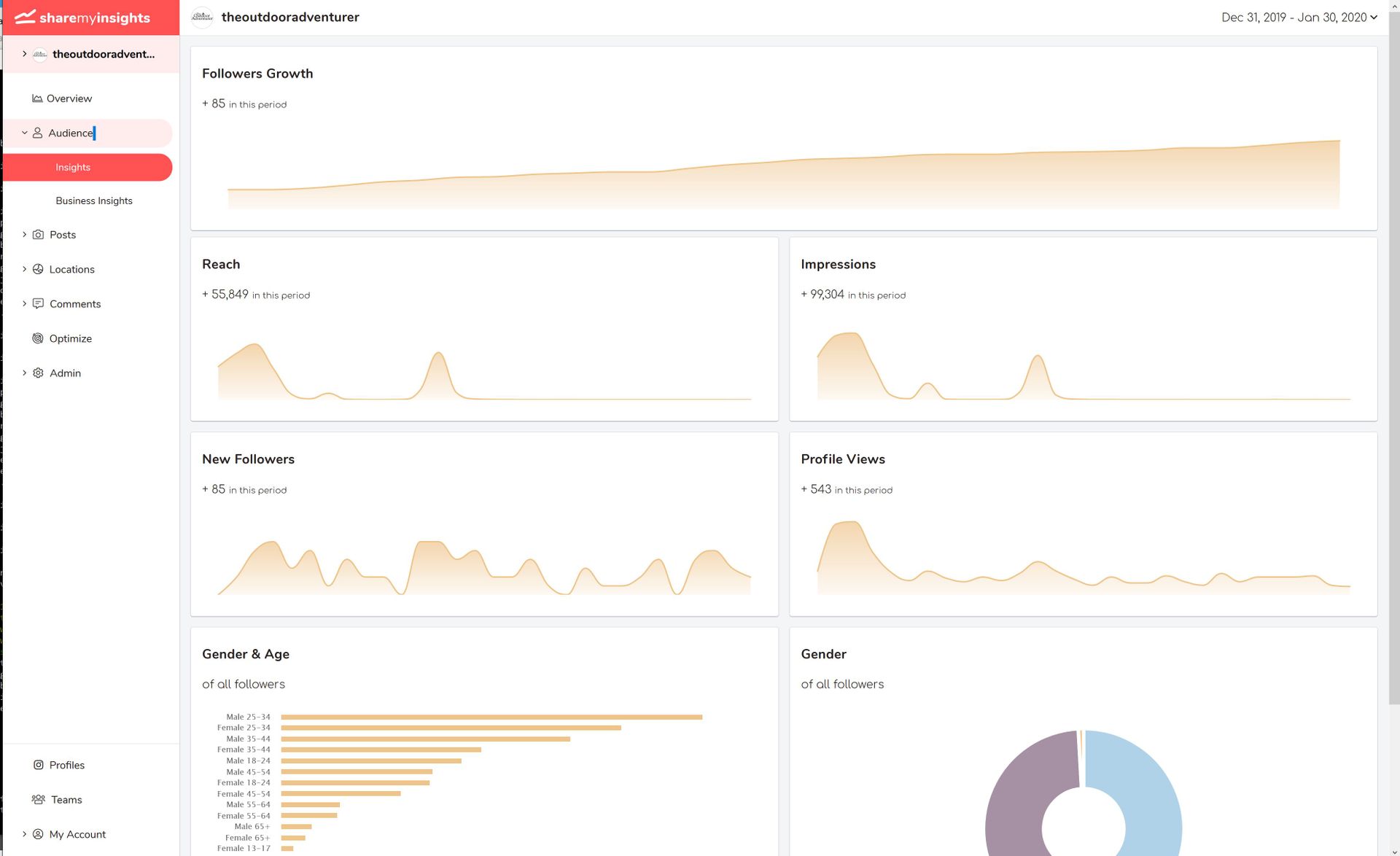
Task: Click theoutdooradventurer profile avatar in header
Action: pos(202,17)
